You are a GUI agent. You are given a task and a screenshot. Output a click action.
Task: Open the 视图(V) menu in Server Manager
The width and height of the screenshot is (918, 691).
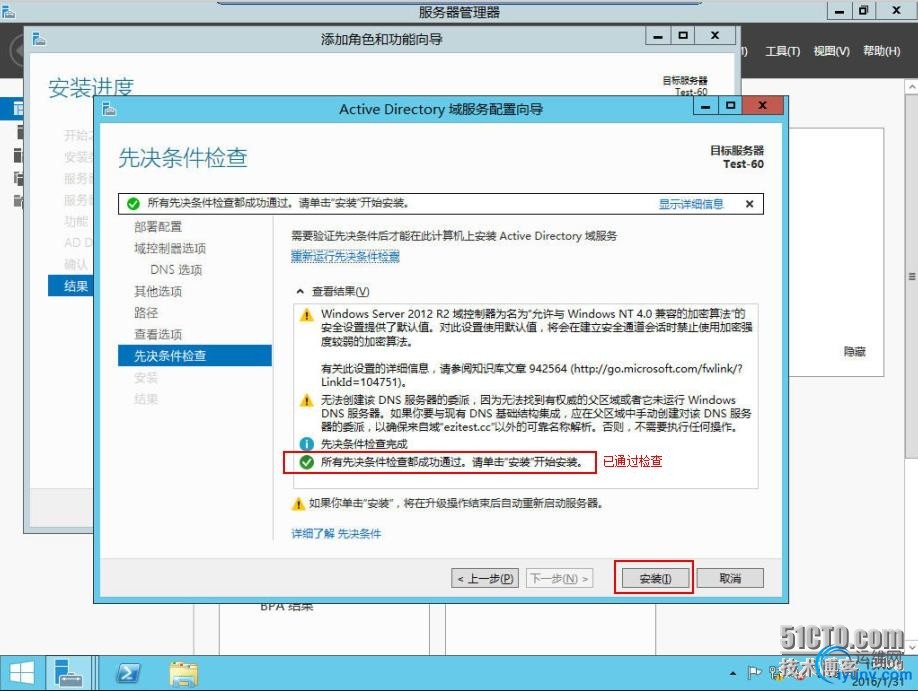tap(831, 52)
